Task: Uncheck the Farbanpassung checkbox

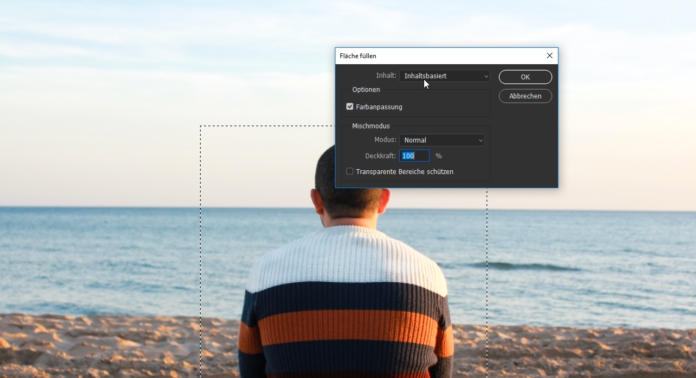Action: 350,106
